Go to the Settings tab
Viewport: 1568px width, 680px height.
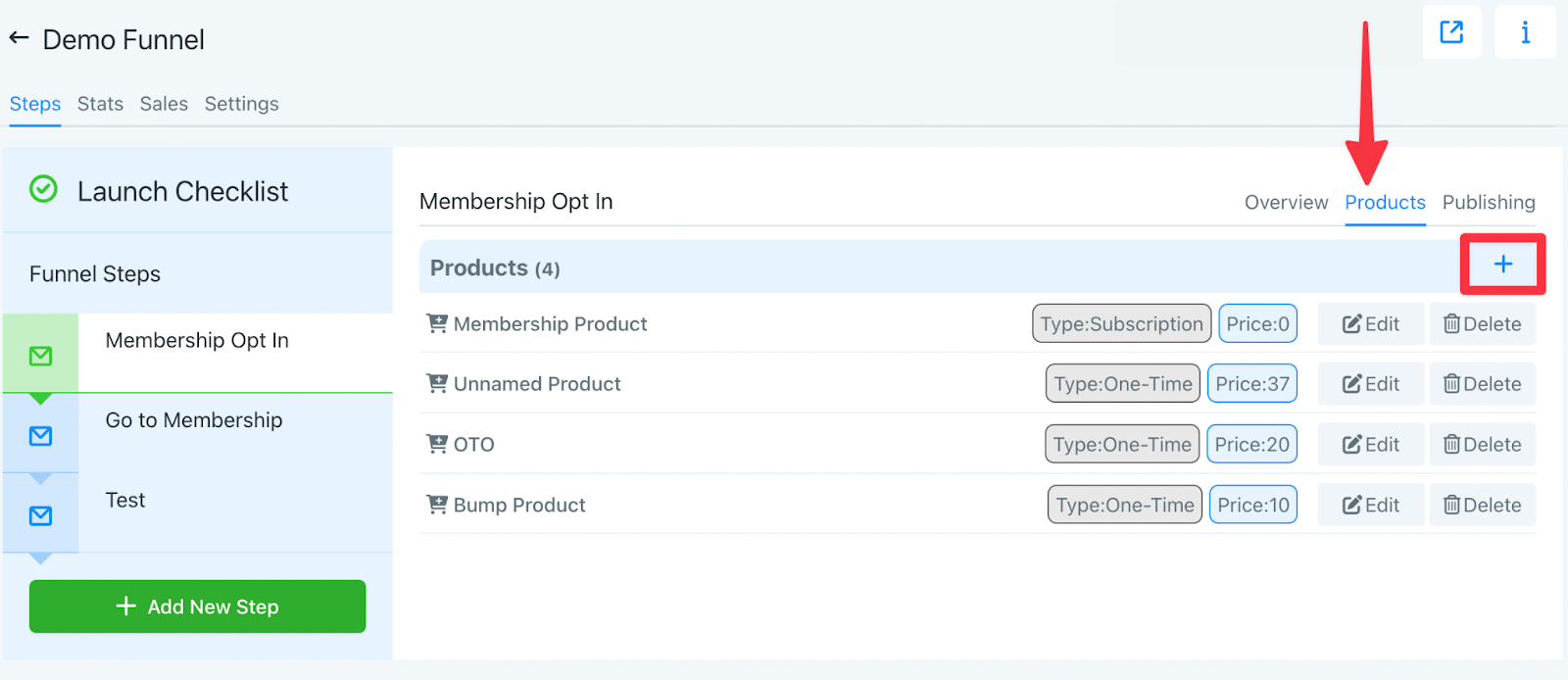[x=241, y=104]
